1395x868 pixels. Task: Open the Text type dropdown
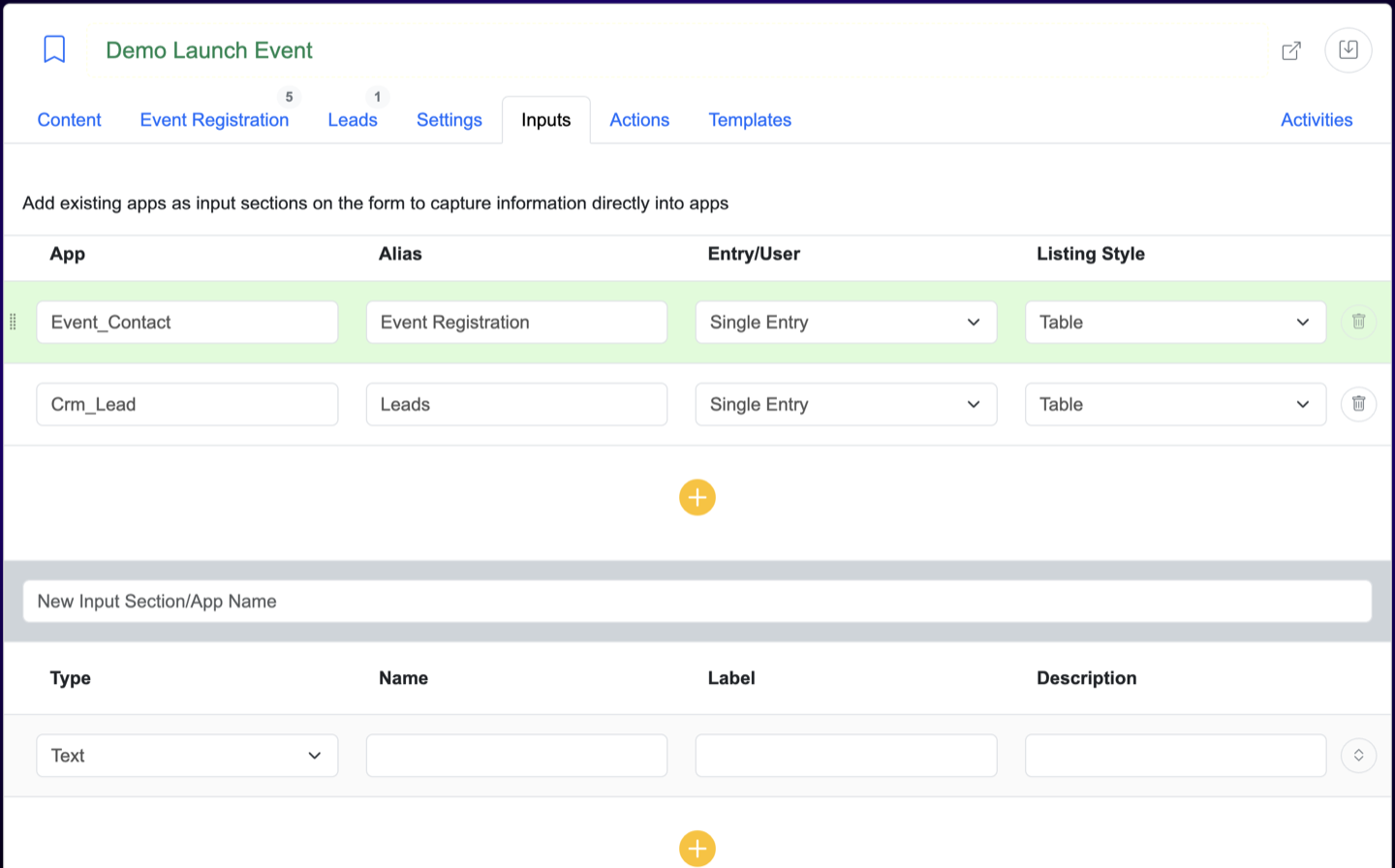187,756
